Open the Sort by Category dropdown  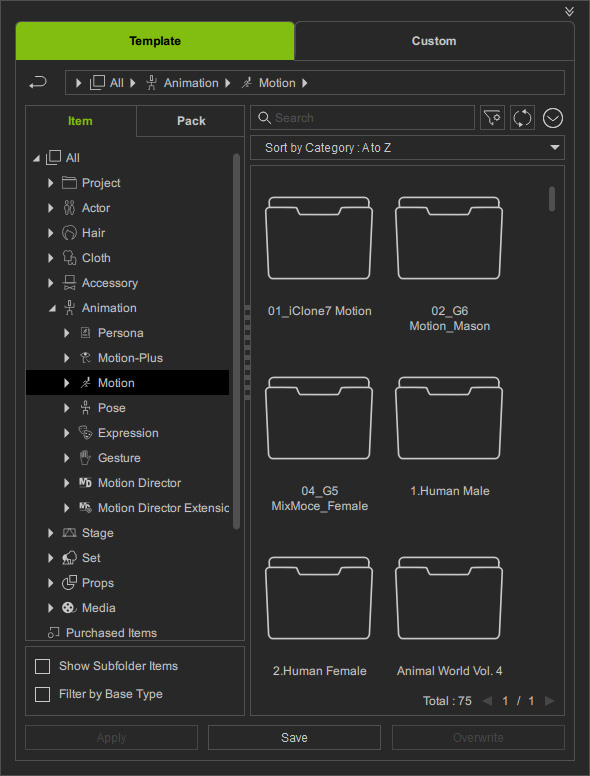click(x=407, y=147)
